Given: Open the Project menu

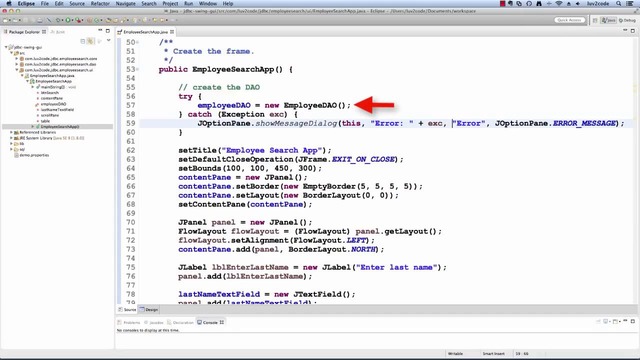Looking at the screenshot, I should (x=170, y=3).
